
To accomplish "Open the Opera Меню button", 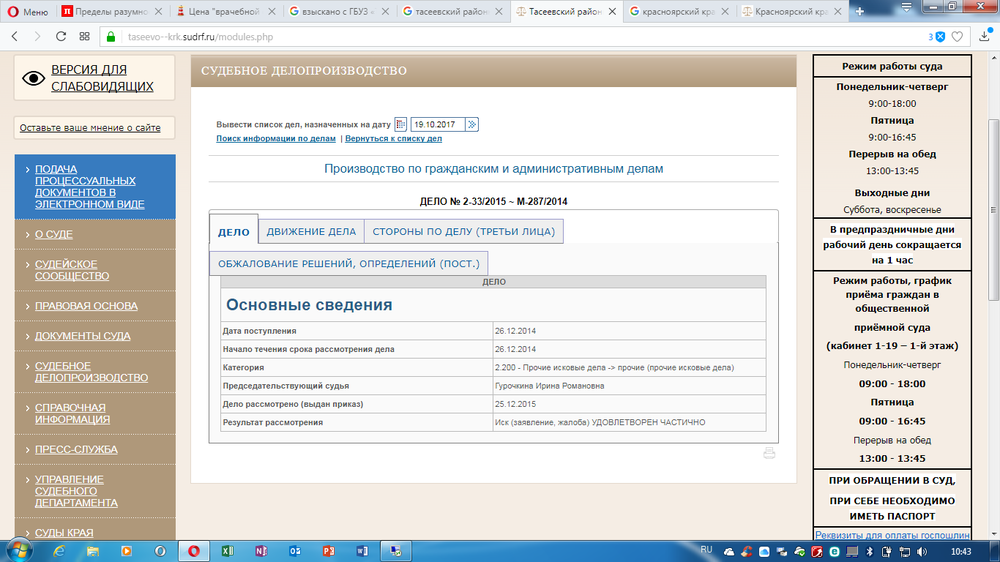I will [27, 11].
